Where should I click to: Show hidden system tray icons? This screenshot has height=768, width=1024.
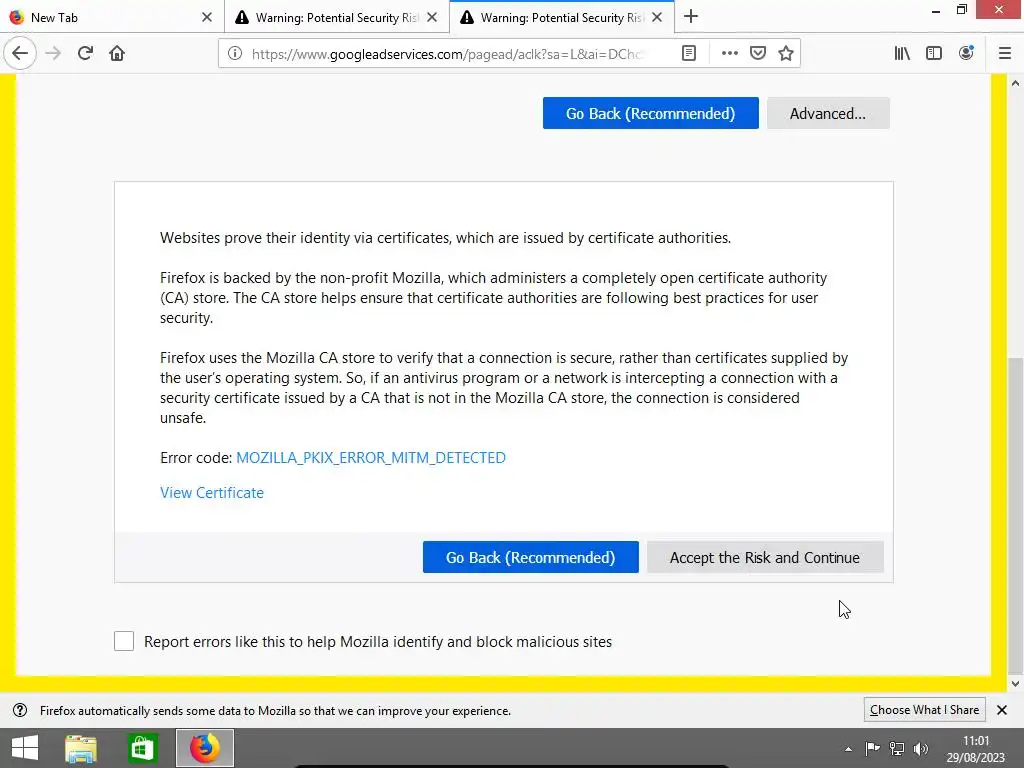click(x=848, y=749)
